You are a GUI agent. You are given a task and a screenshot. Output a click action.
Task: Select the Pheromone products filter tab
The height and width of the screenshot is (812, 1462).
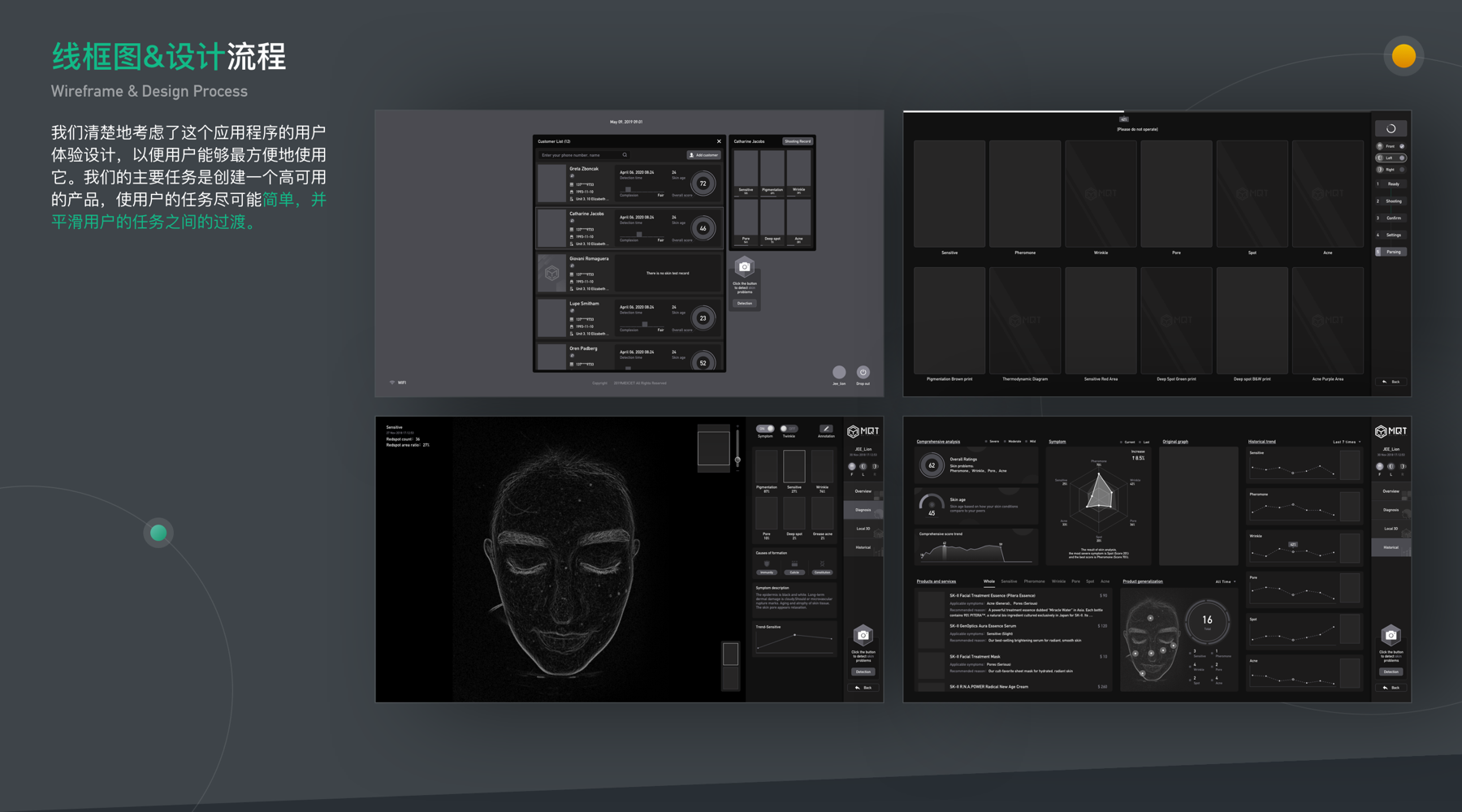1034,581
